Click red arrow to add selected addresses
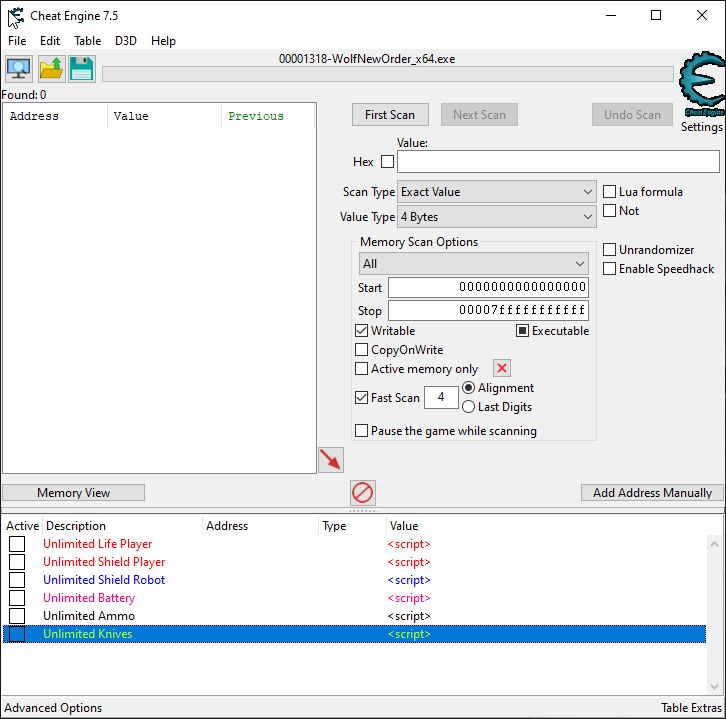Viewport: 726px width, 719px height. 331,460
